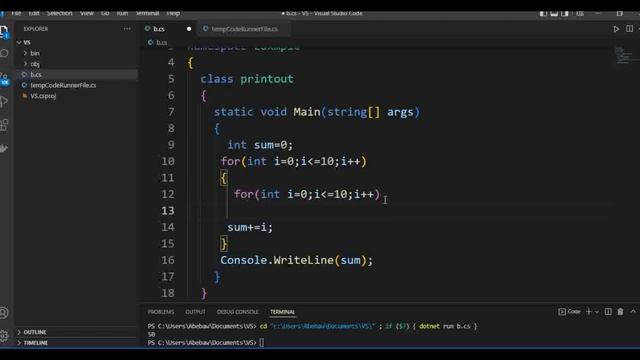
Task: Open the View menu
Action: [87, 13]
